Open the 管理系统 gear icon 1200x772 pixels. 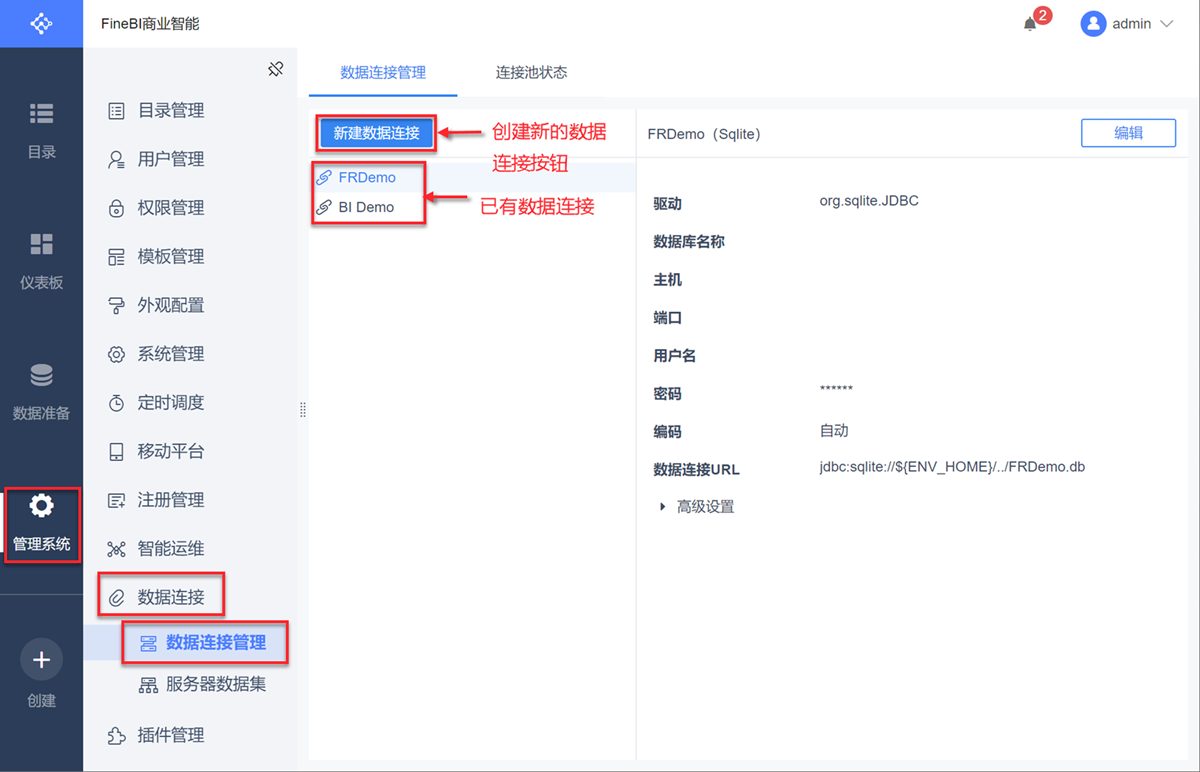tap(41, 506)
